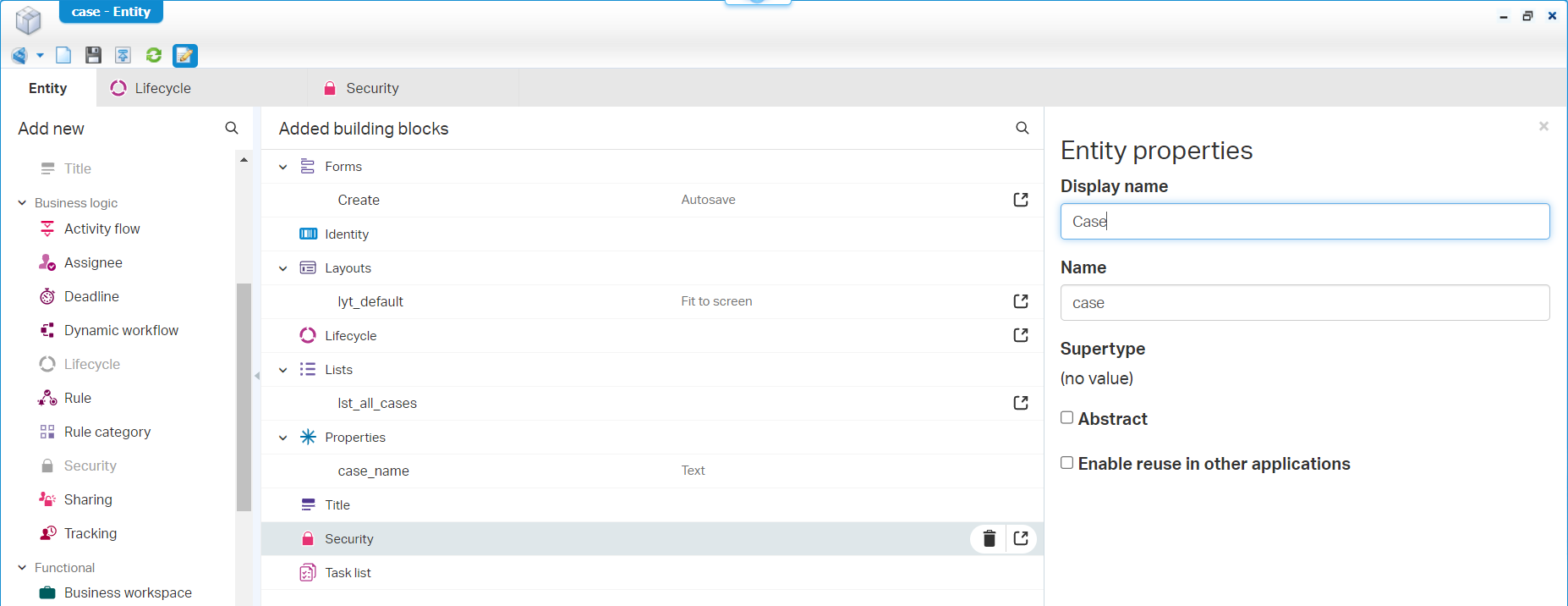Click scroll up arrow in Add new panel
This screenshot has height=606, width=1568.
244,160
